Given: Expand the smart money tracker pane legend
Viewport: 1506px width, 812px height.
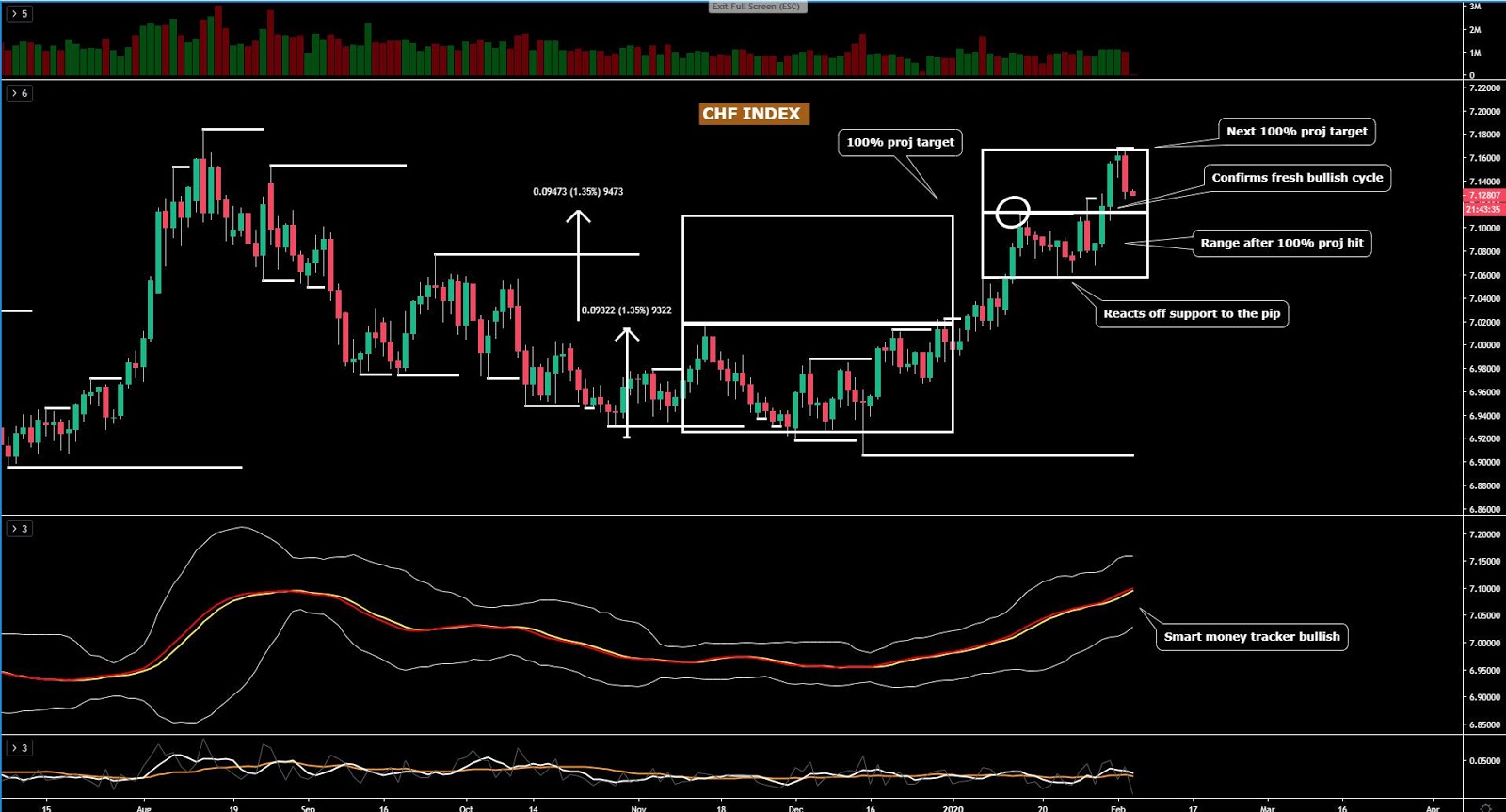Looking at the screenshot, I should tap(20, 529).
